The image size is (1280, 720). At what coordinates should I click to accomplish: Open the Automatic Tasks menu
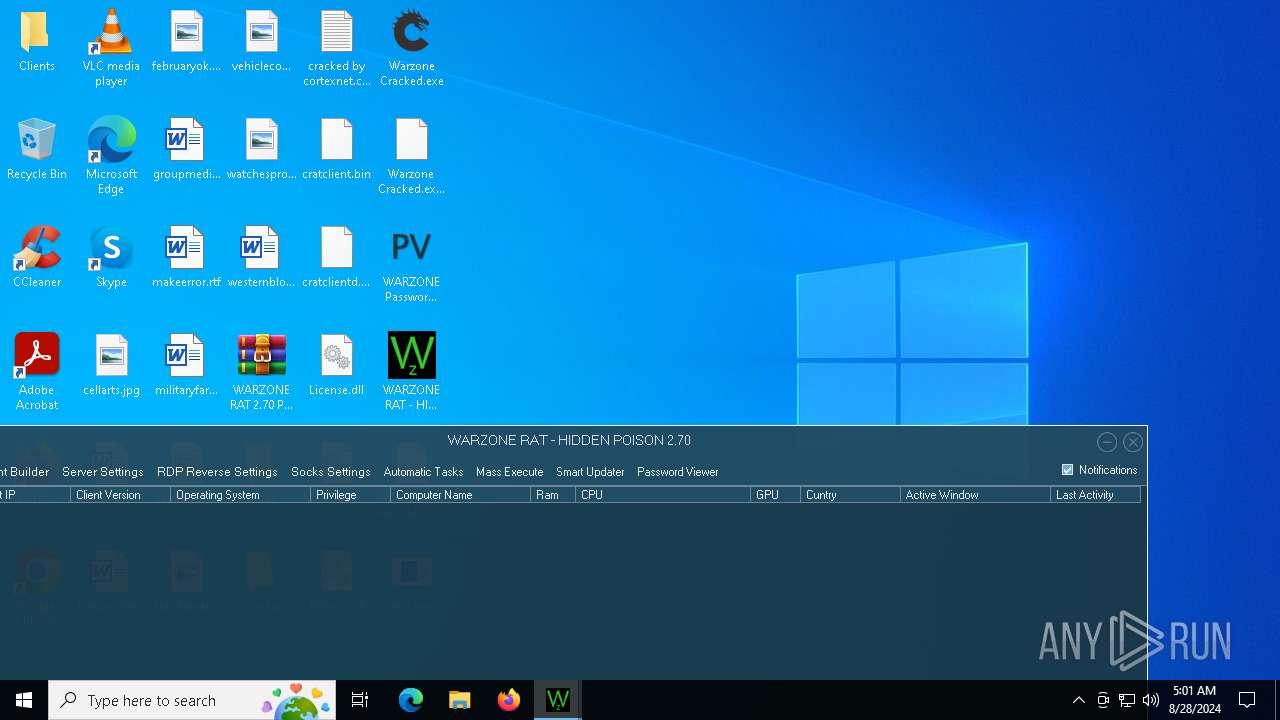pos(423,472)
